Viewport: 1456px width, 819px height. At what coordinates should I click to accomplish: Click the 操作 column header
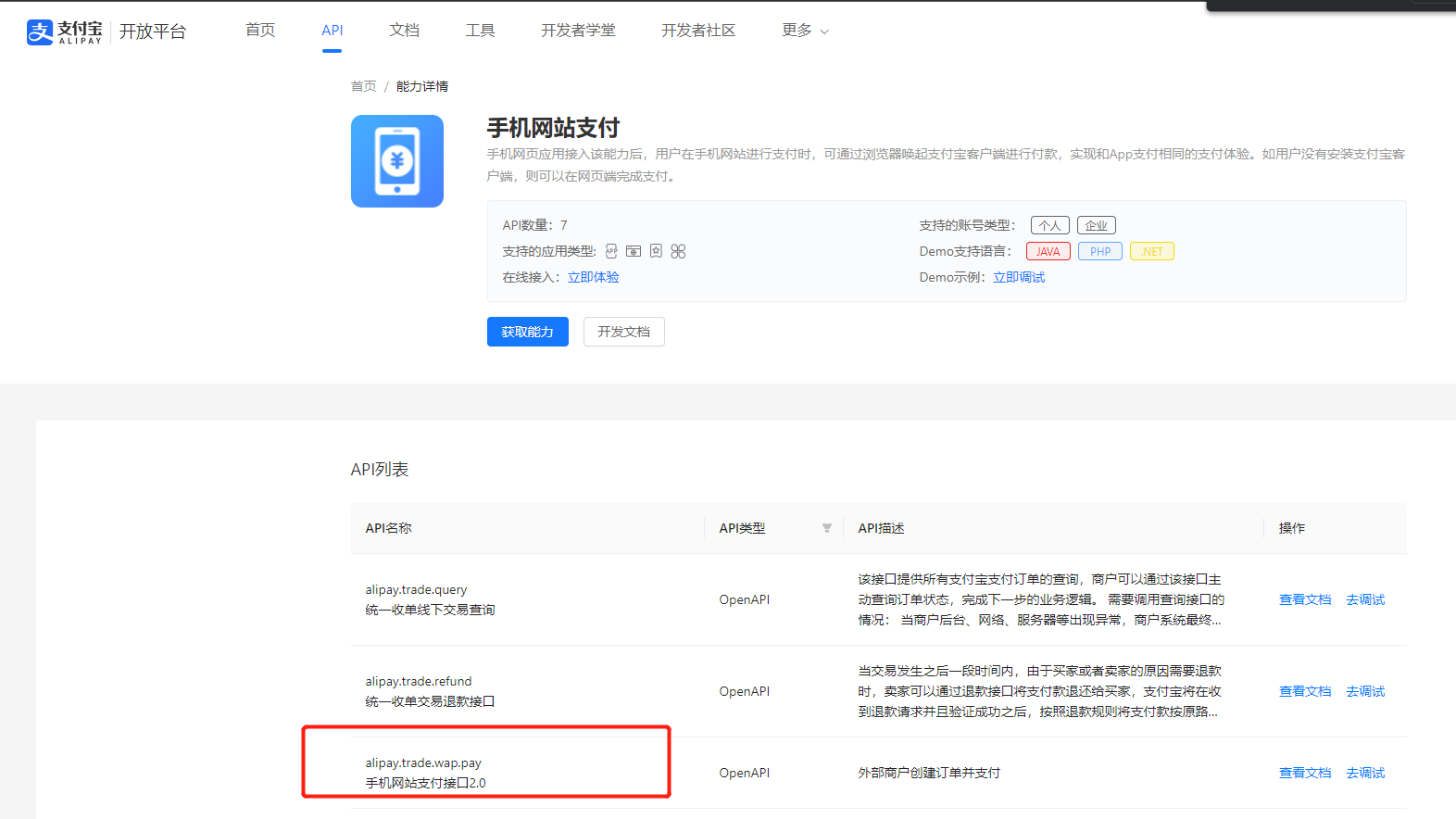click(x=1292, y=528)
